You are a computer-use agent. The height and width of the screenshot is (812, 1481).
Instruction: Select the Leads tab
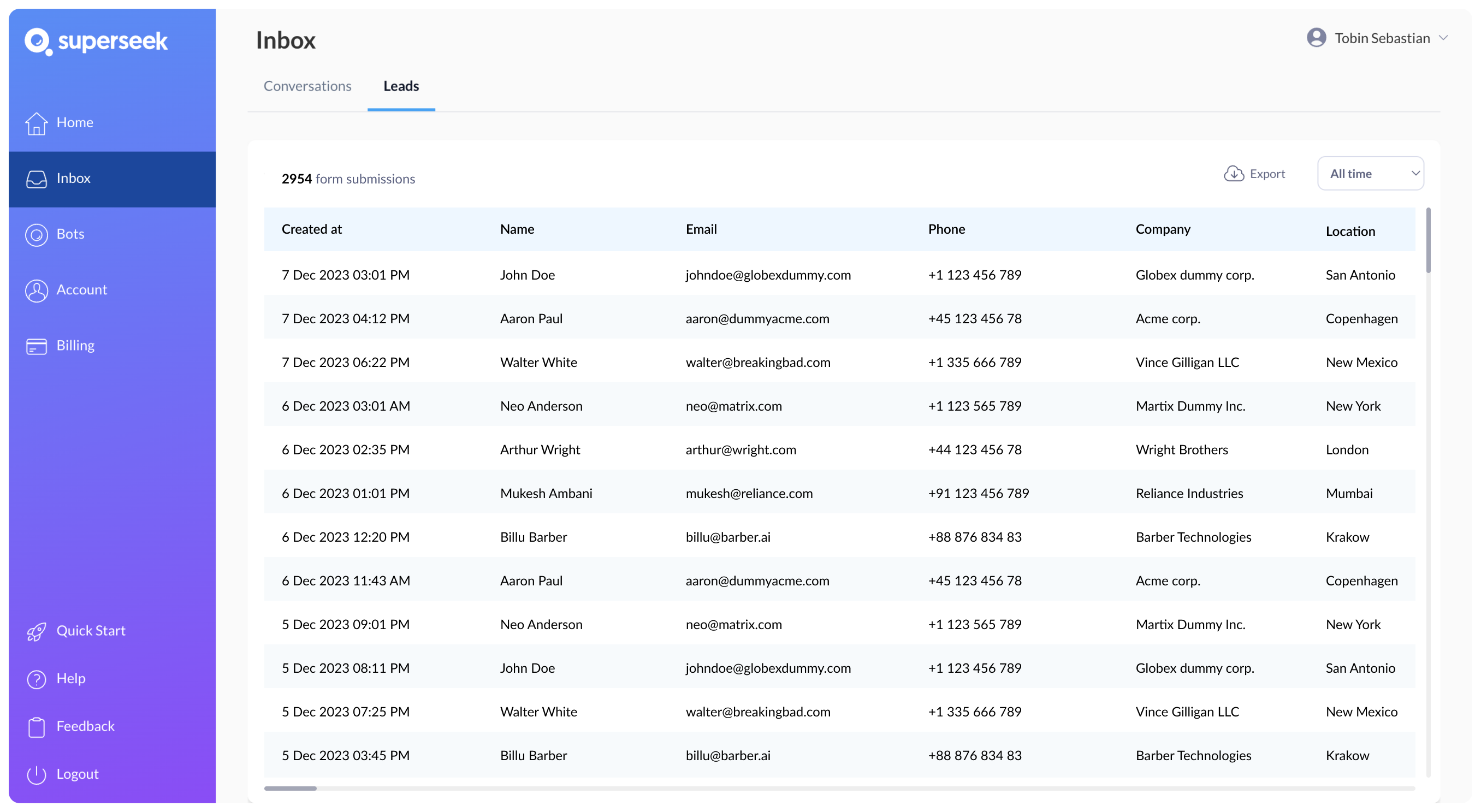pyautogui.click(x=401, y=86)
